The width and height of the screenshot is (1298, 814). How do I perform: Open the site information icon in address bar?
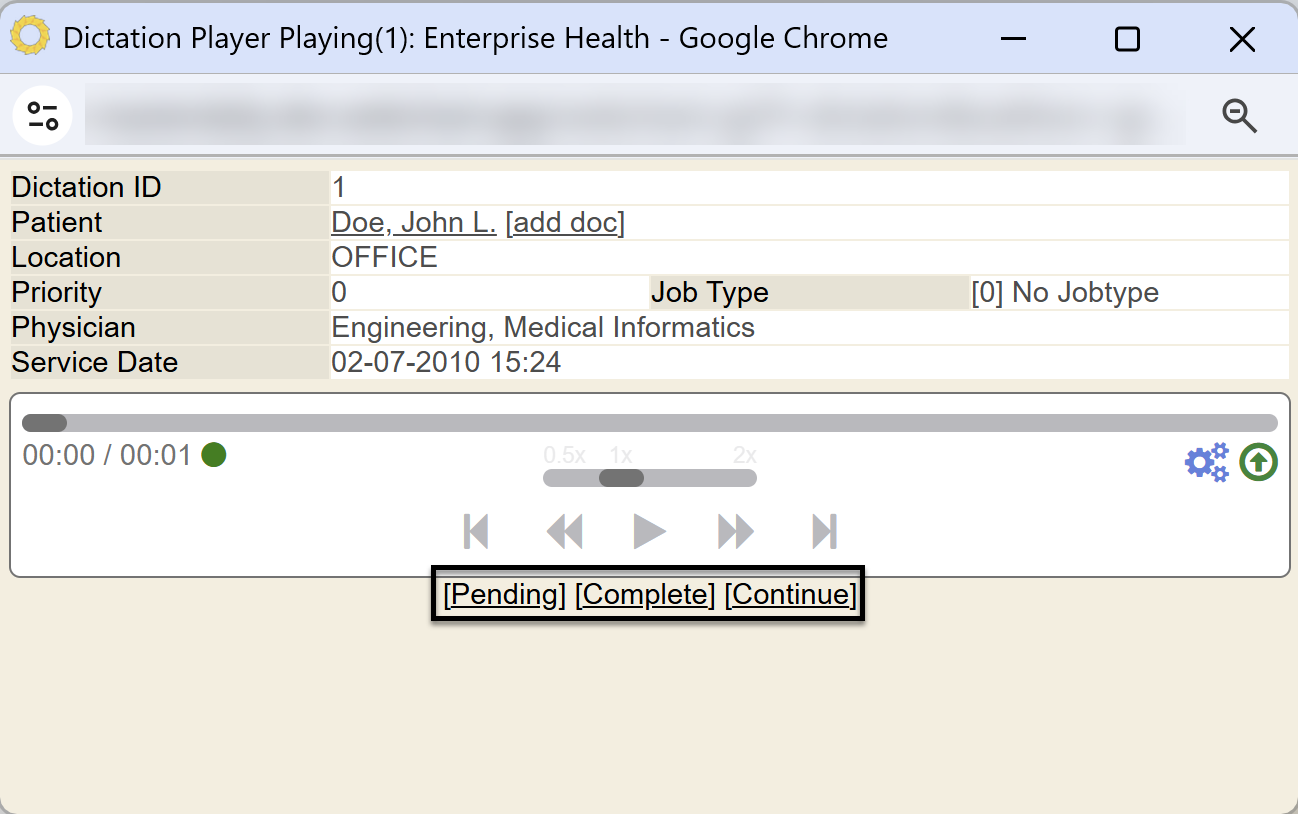point(42,116)
